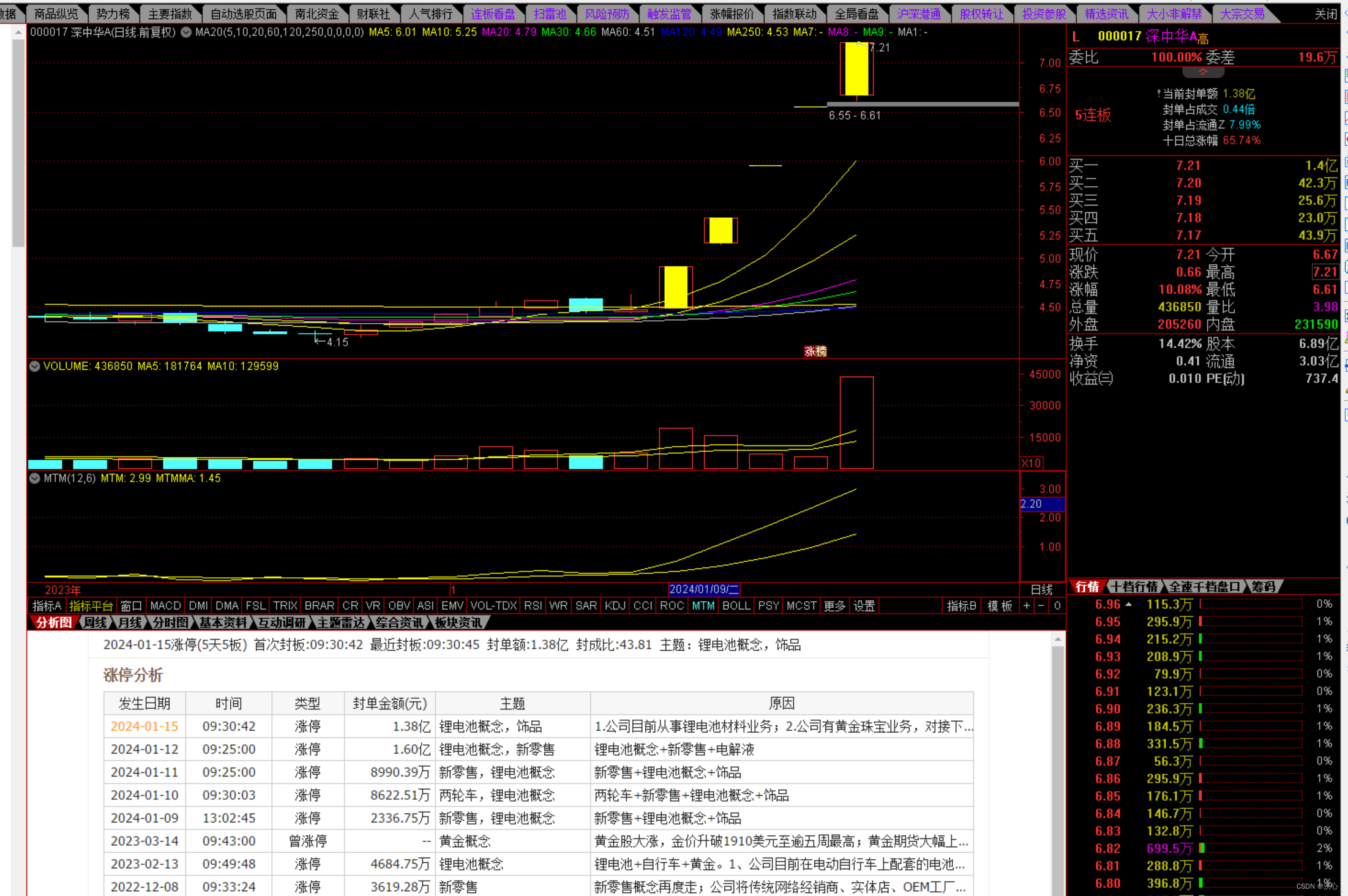
Task: Open the 基本资料 tab
Action: (x=223, y=622)
